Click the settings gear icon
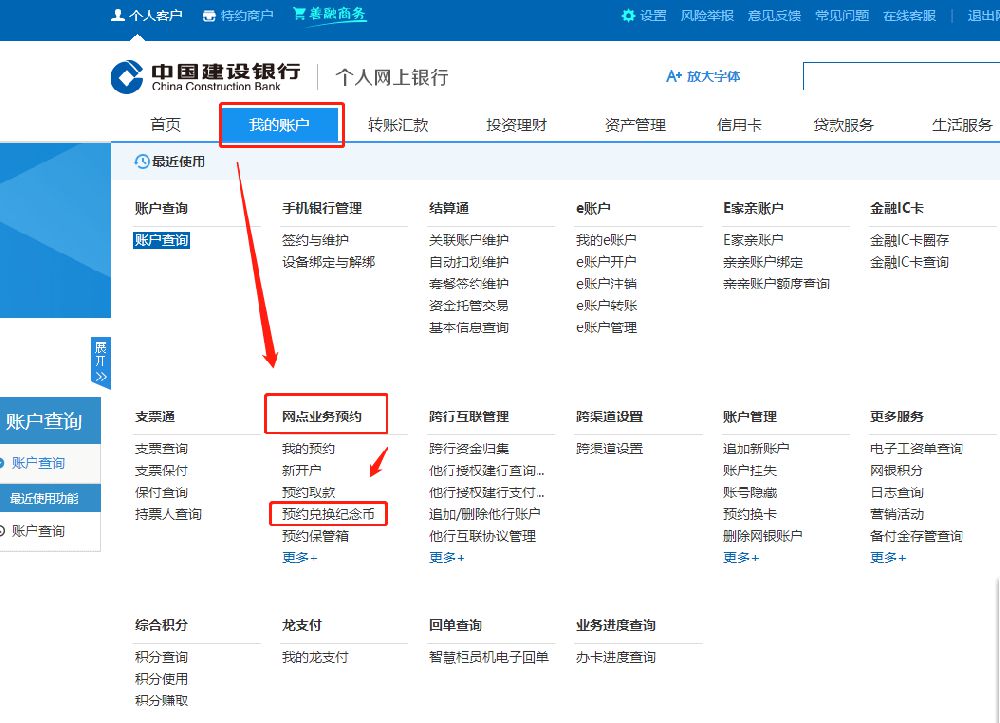The height and width of the screenshot is (723, 1000). click(628, 15)
